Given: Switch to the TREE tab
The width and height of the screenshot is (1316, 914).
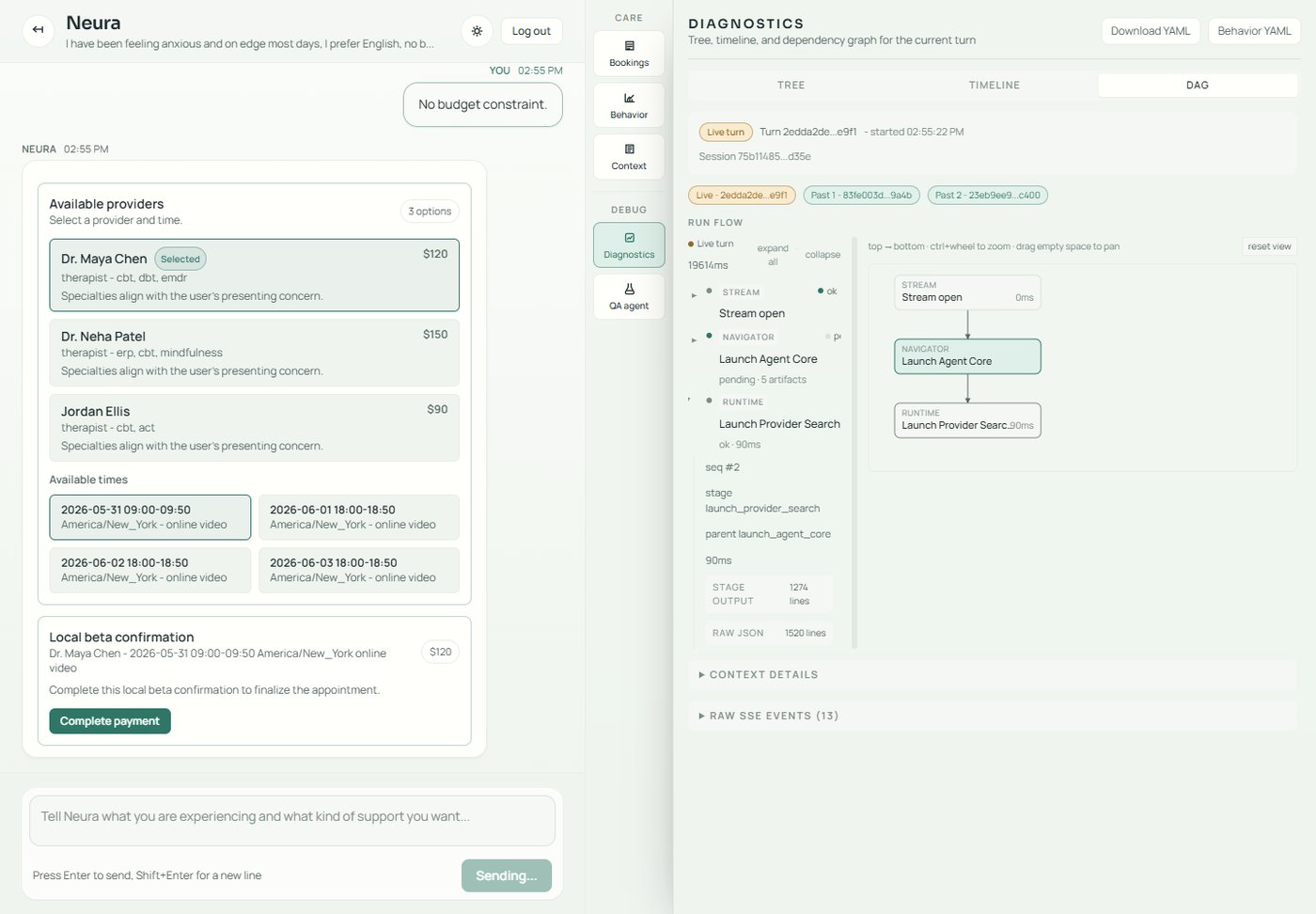Looking at the screenshot, I should 791,85.
